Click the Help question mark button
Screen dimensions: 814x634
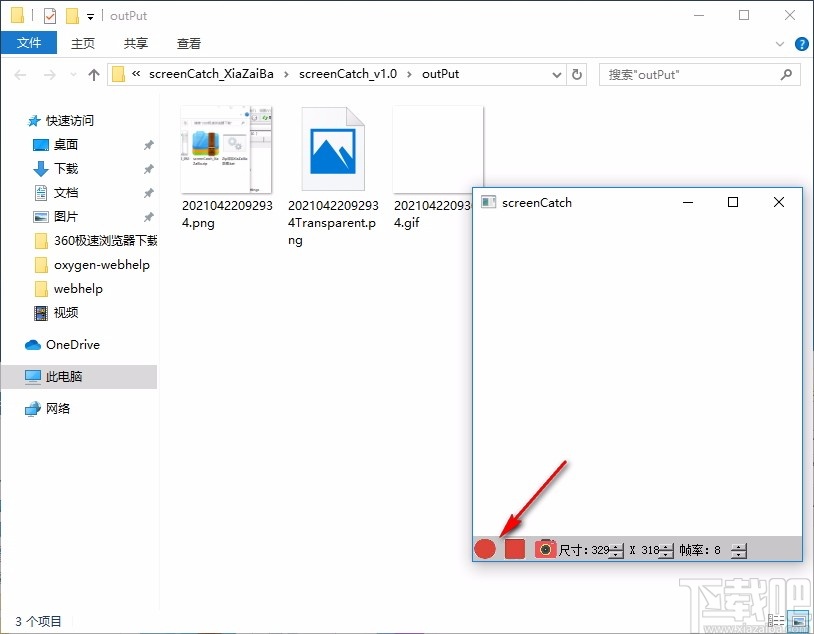801,43
